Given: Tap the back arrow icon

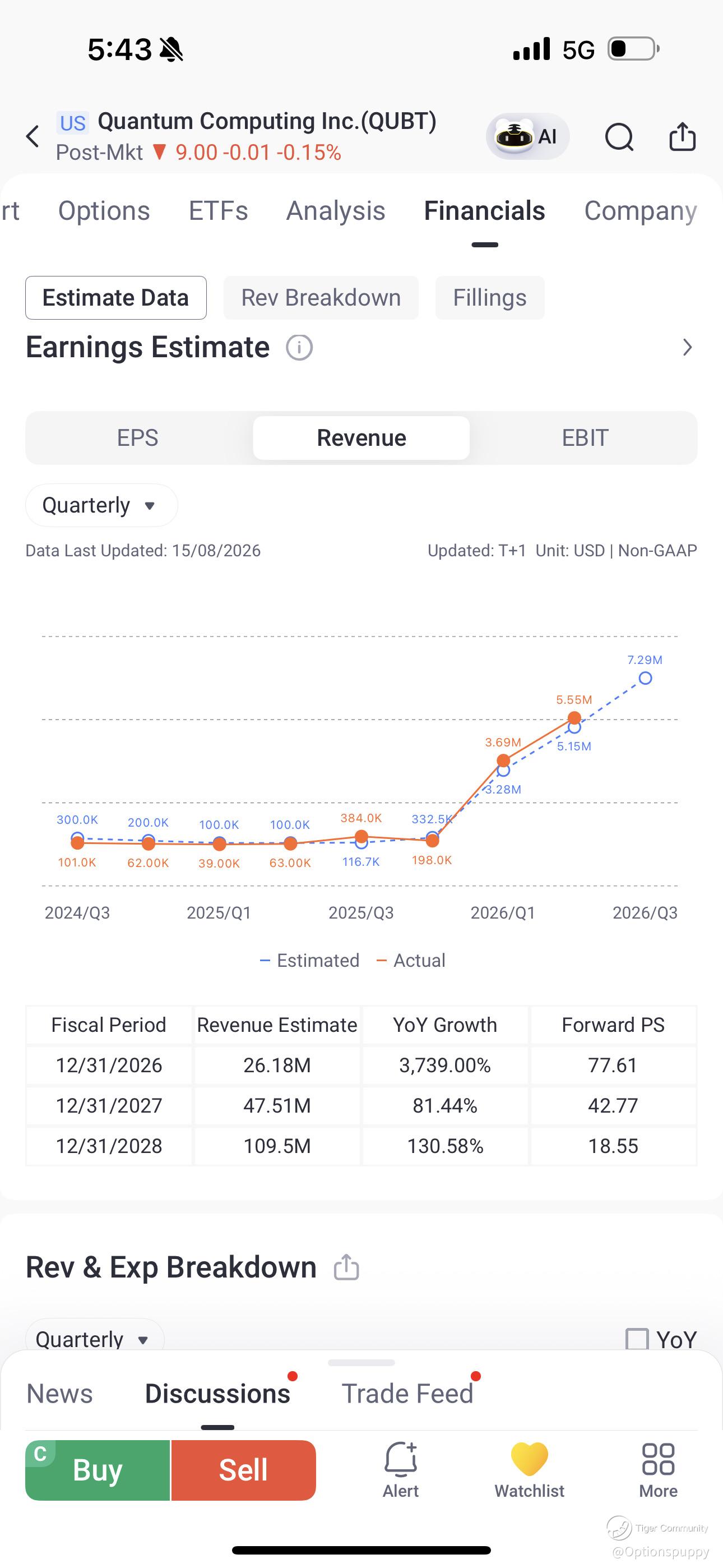Looking at the screenshot, I should (x=33, y=136).
